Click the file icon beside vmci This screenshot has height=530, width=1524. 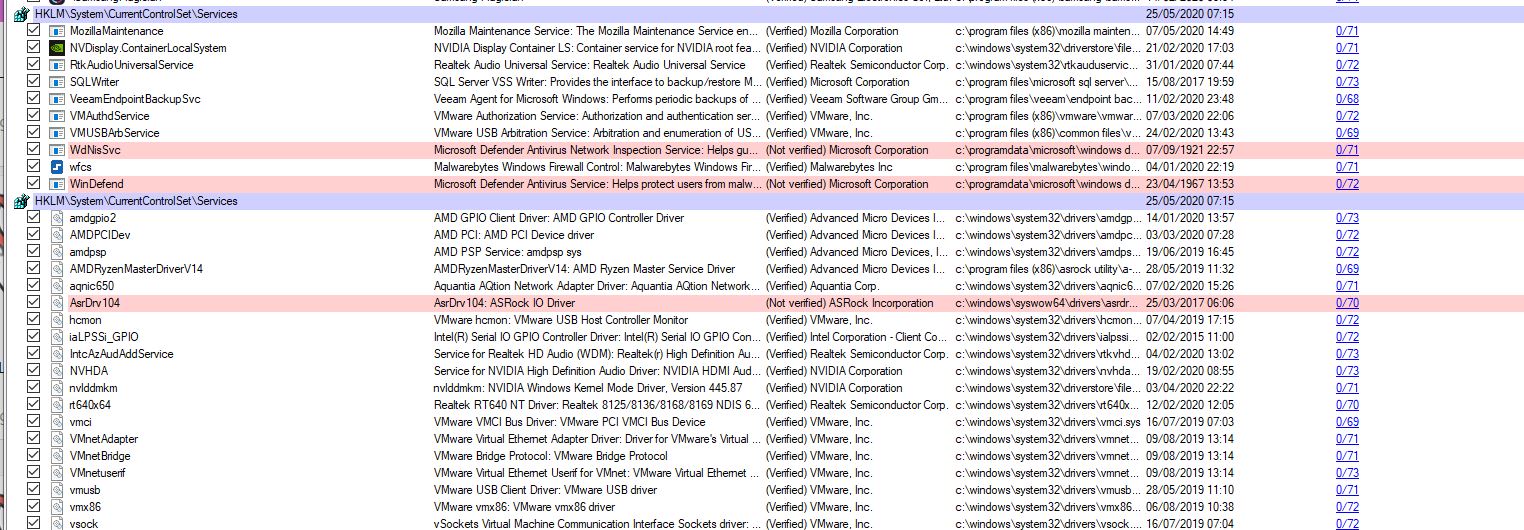[x=58, y=422]
